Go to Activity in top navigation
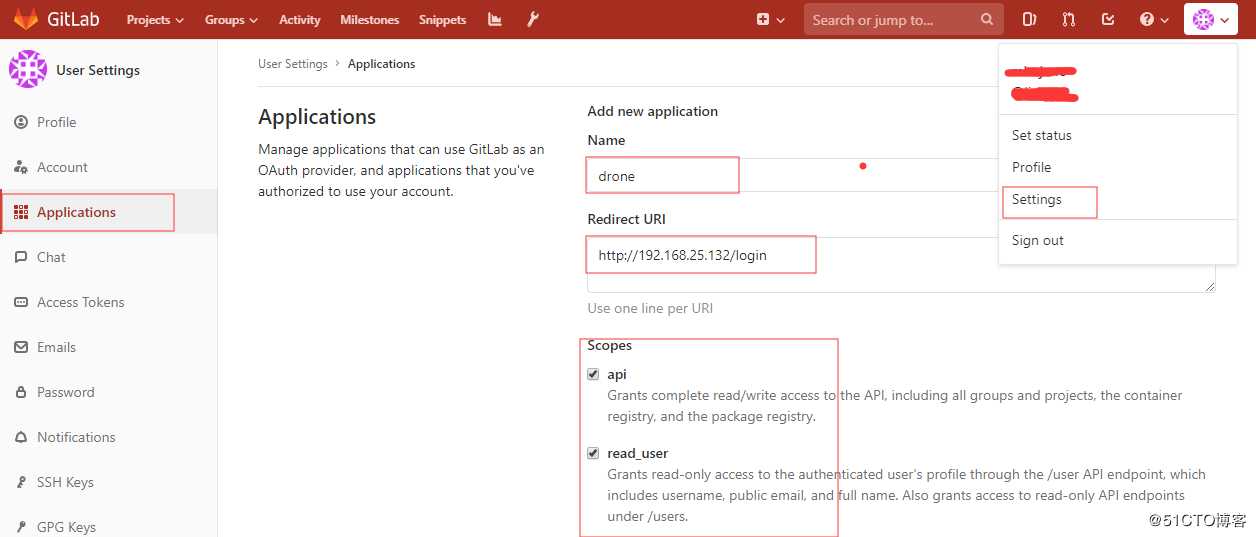This screenshot has height=537, width=1256. coord(300,19)
